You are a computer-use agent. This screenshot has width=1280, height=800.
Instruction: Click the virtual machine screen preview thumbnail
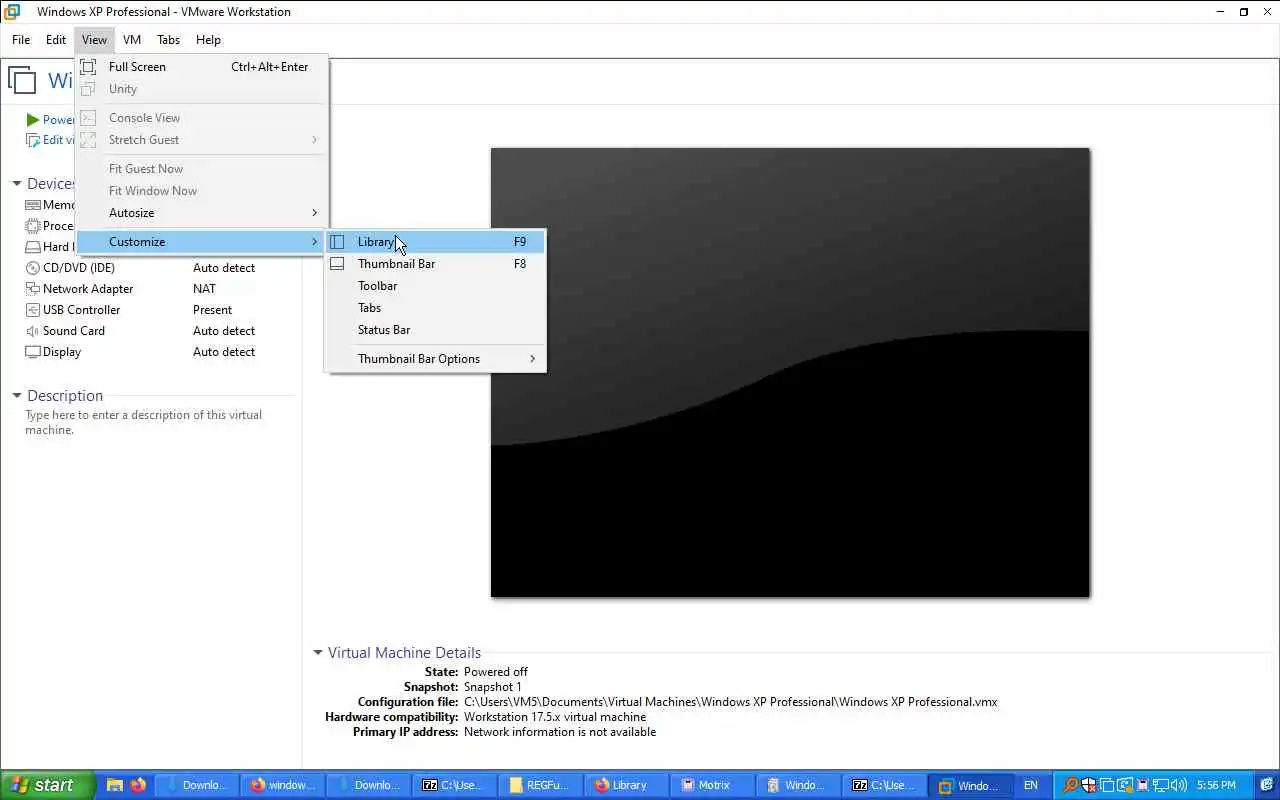790,373
